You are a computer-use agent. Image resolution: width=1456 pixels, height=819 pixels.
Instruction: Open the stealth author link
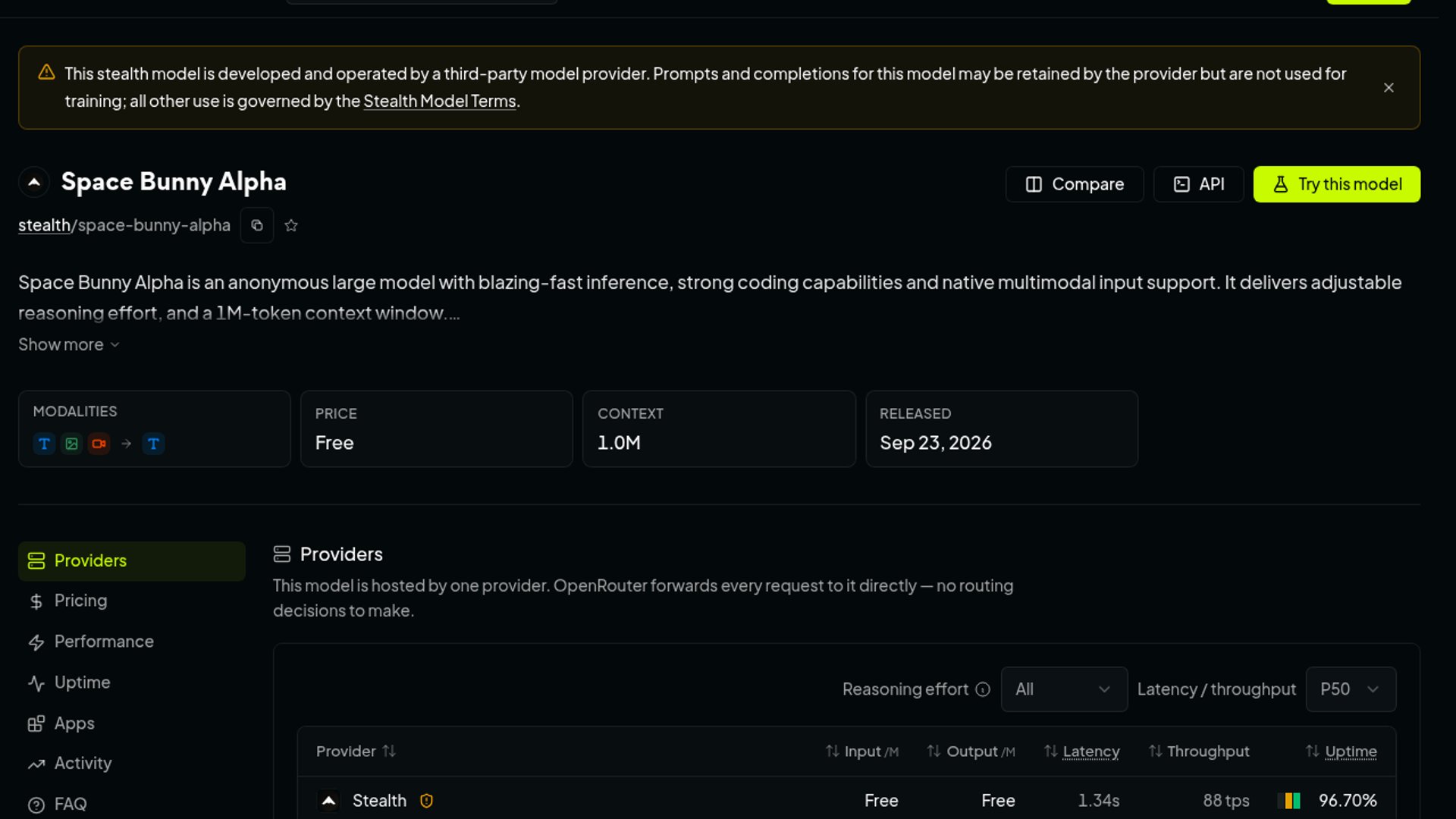coord(44,225)
